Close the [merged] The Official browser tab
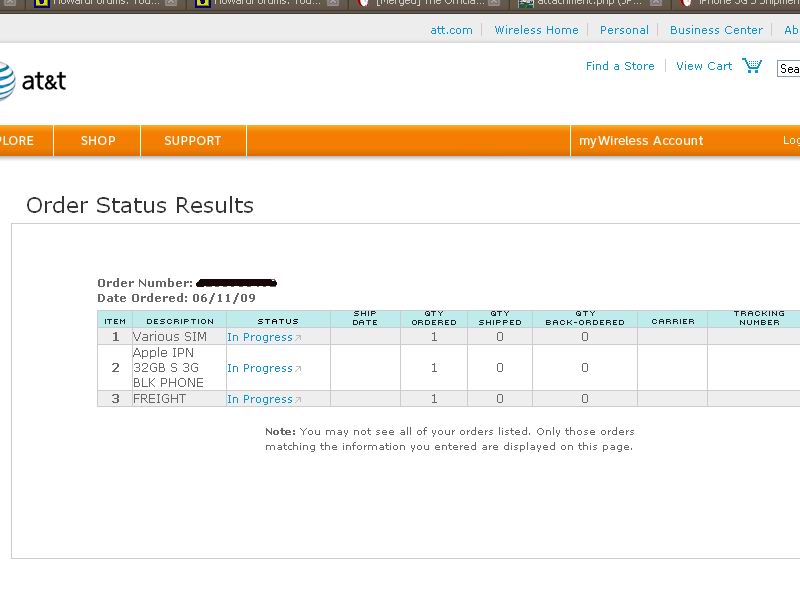 tap(494, 3)
